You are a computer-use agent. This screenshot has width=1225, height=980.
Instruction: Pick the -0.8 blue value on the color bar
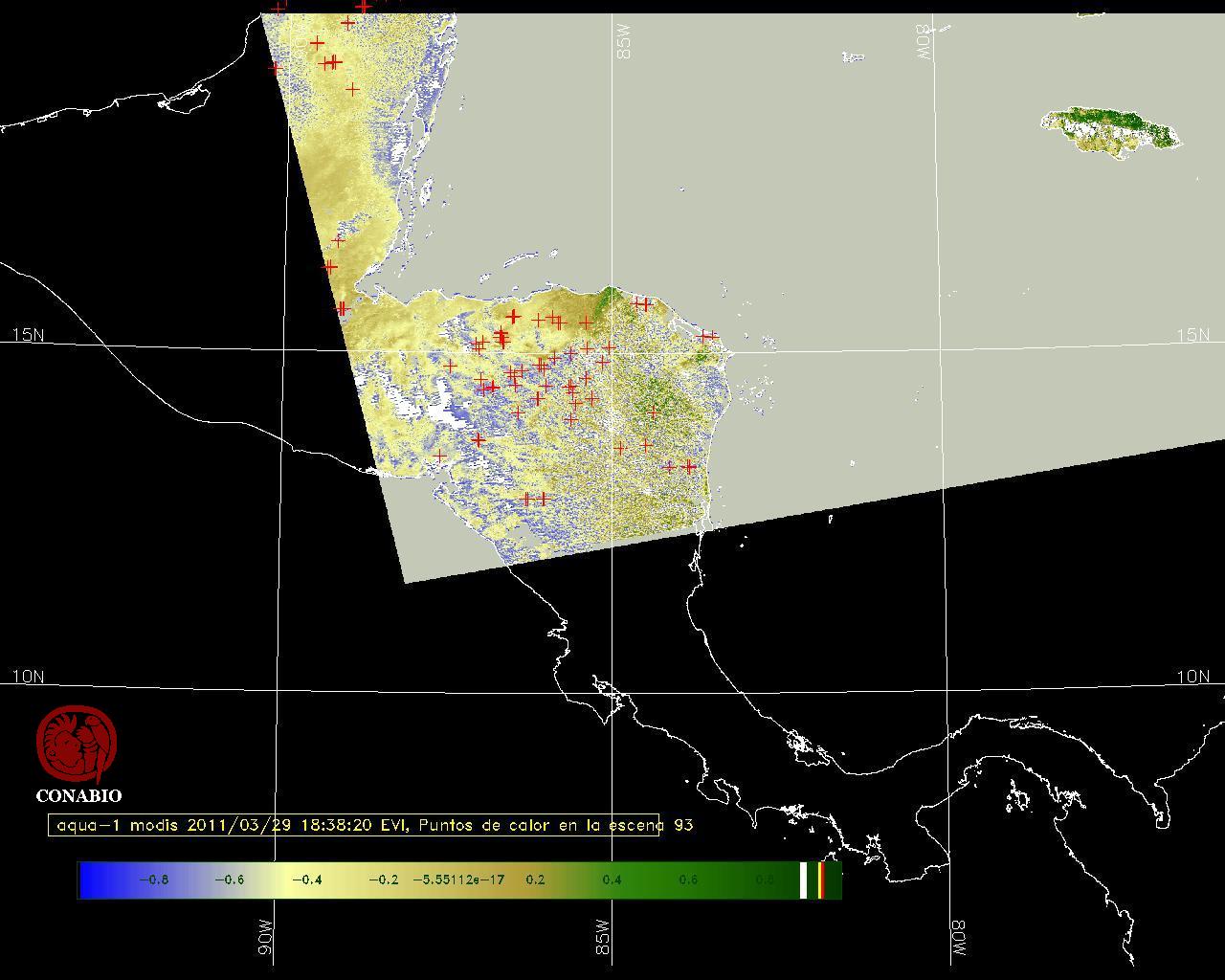pyautogui.click(x=153, y=880)
